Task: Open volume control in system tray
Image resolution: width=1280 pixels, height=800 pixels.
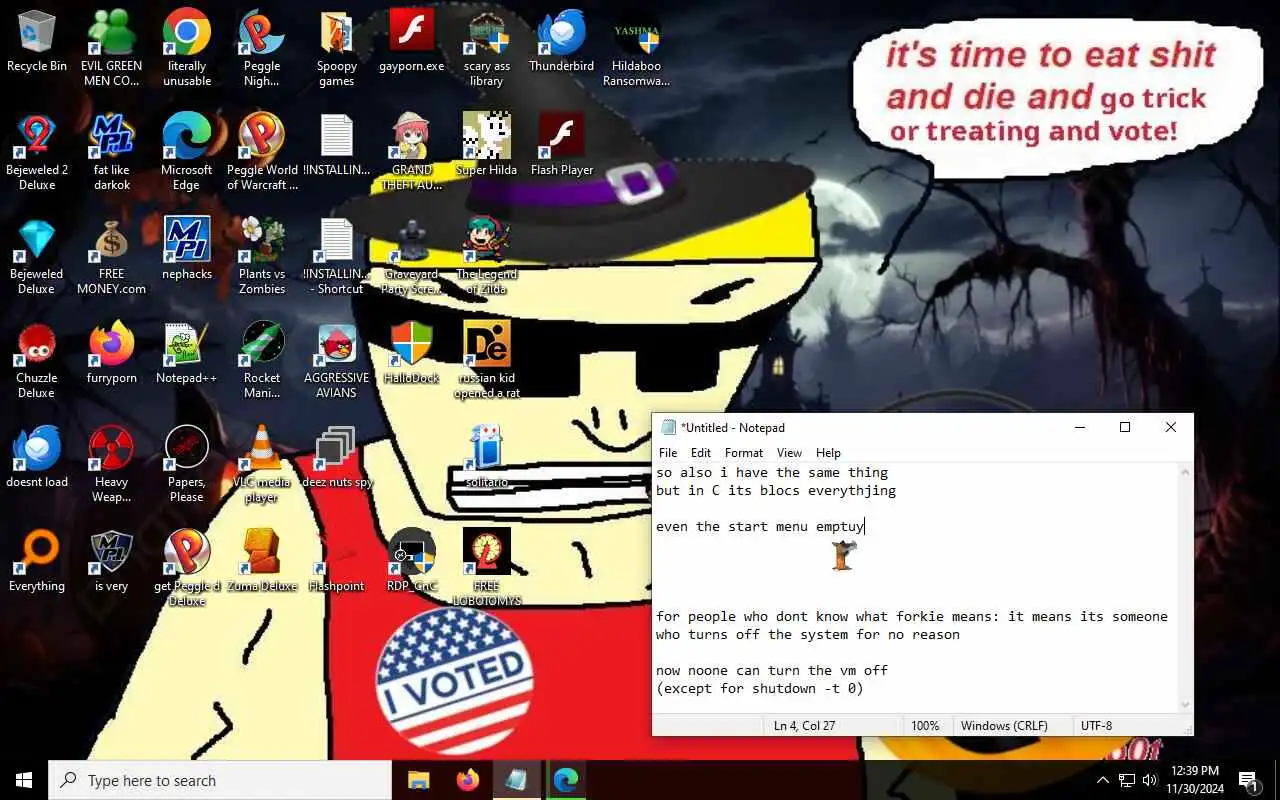Action: 1150,780
